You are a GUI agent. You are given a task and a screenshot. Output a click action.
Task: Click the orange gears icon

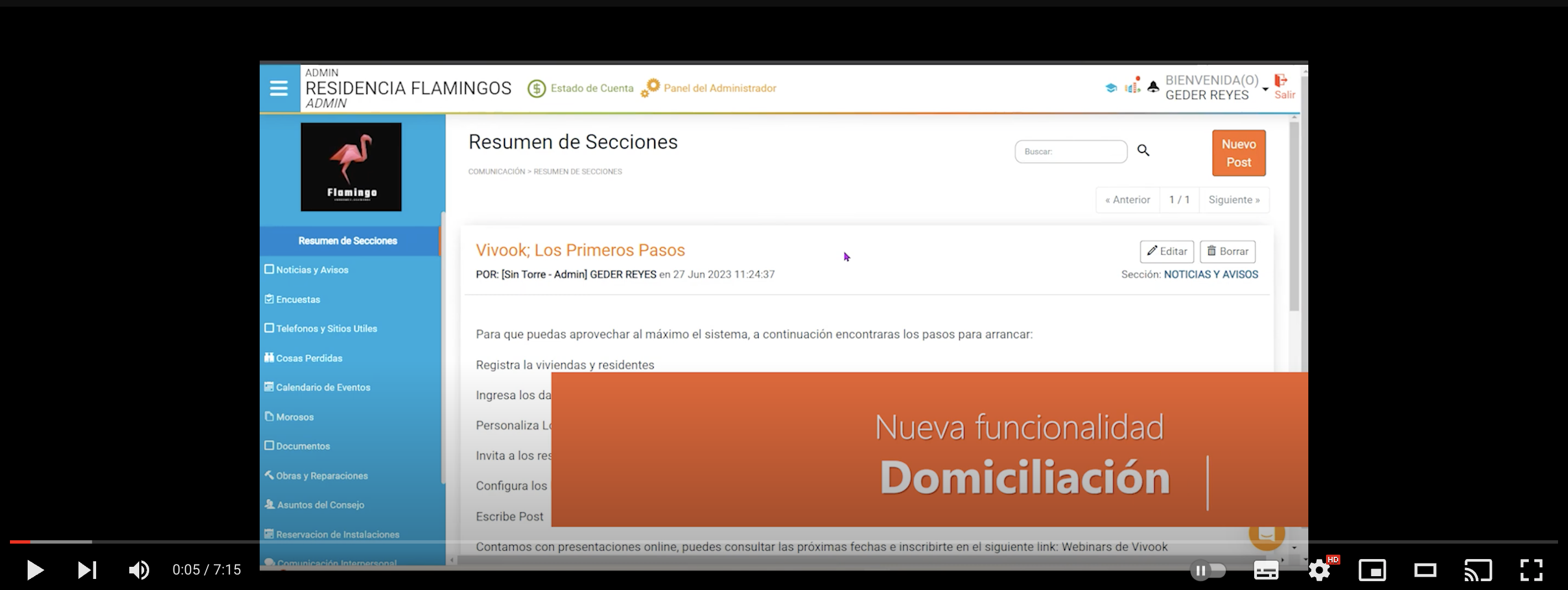pos(650,88)
